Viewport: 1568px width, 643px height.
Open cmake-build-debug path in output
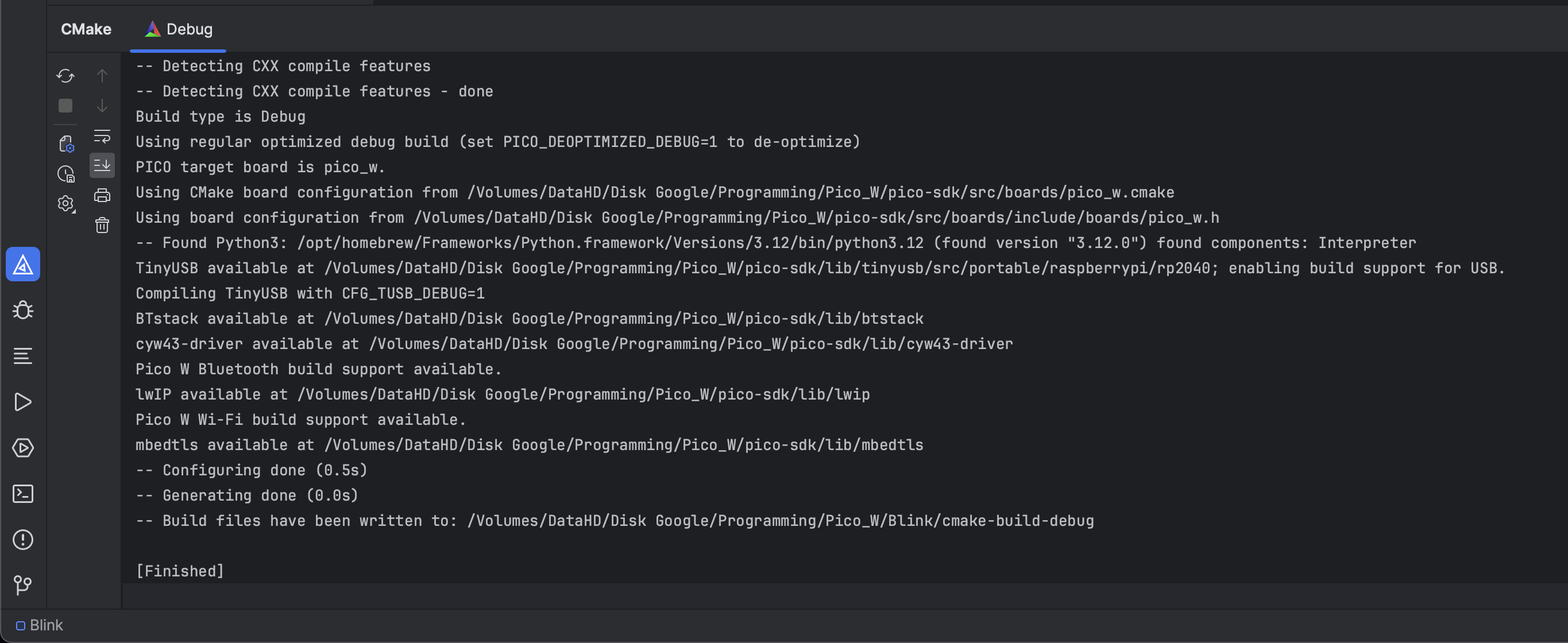coord(781,521)
